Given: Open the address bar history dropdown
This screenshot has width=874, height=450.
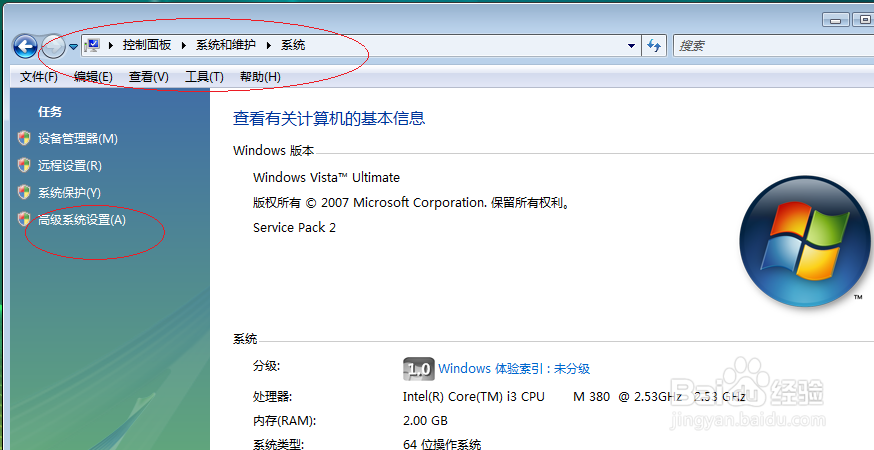Looking at the screenshot, I should click(x=631, y=46).
